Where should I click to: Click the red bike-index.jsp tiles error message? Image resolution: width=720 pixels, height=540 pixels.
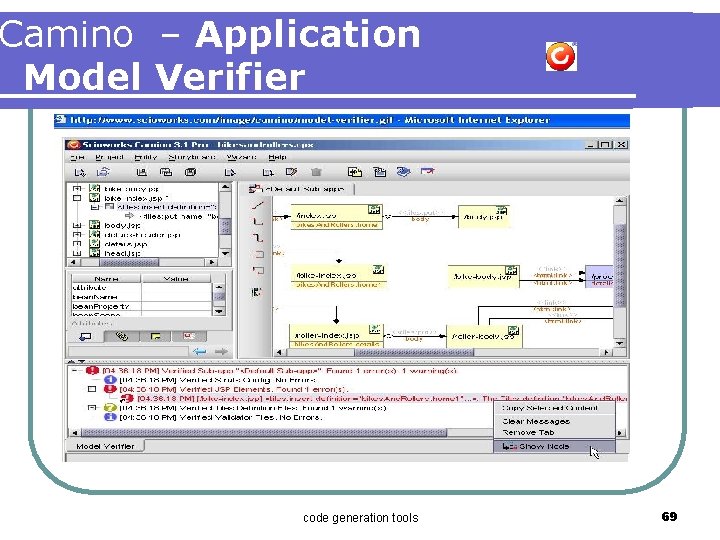[382, 399]
